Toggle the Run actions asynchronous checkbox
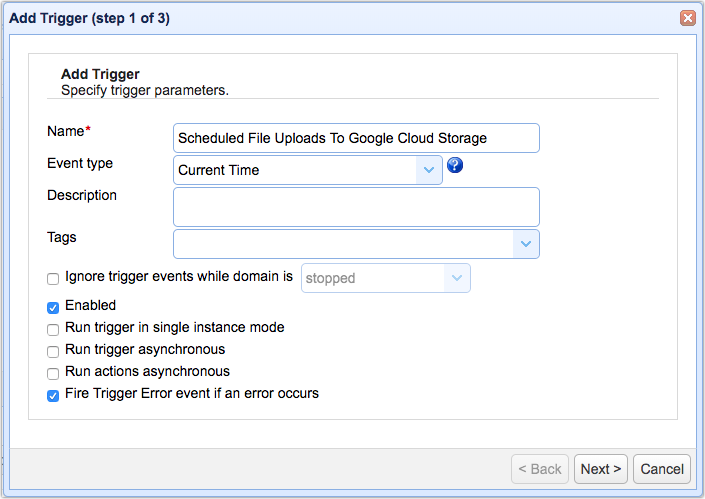The image size is (705, 499). pyautogui.click(x=53, y=373)
